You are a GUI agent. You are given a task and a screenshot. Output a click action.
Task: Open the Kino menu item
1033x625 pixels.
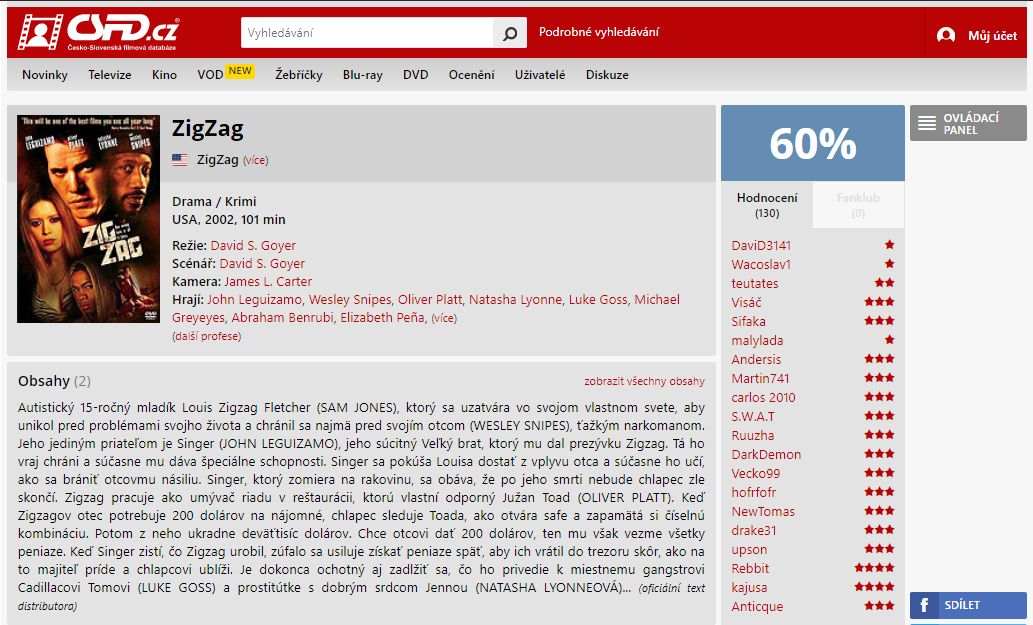164,74
